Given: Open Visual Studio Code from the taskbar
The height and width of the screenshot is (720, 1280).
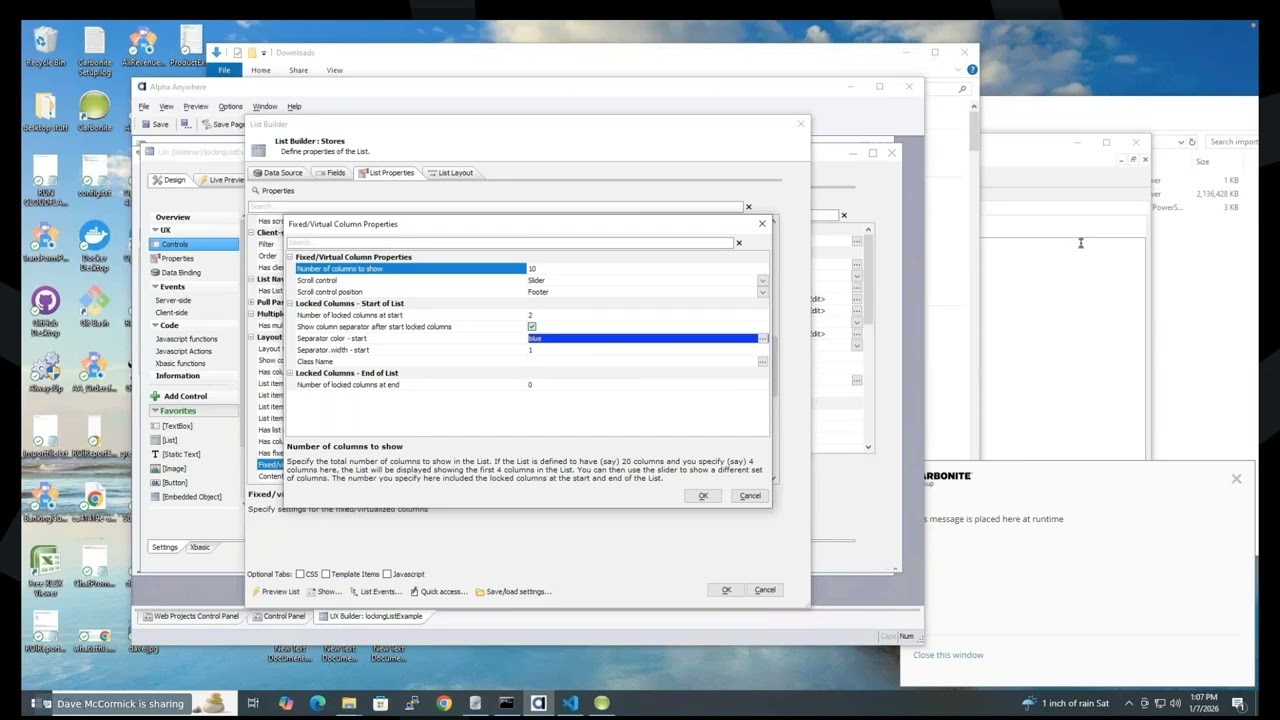Looking at the screenshot, I should tap(570, 703).
